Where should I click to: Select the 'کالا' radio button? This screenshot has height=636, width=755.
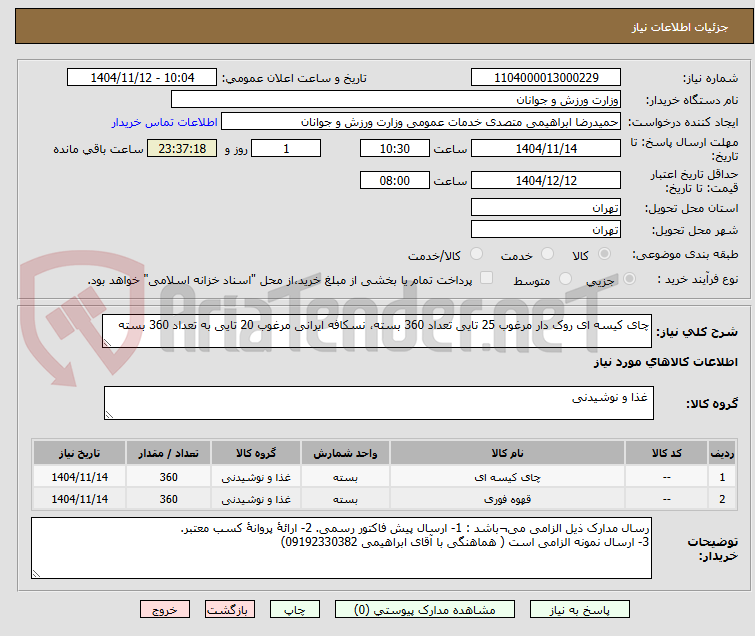[604, 254]
